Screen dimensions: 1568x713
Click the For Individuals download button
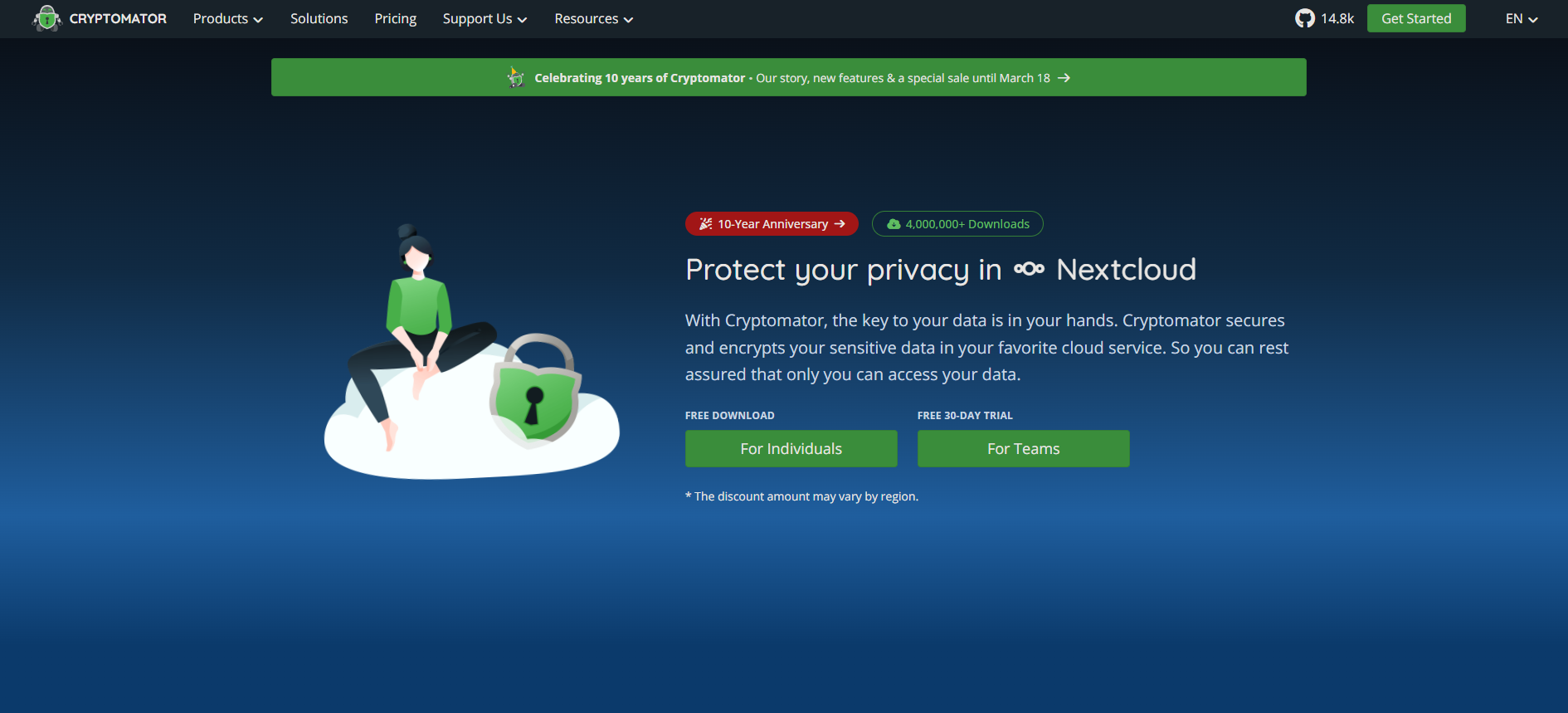pos(791,448)
